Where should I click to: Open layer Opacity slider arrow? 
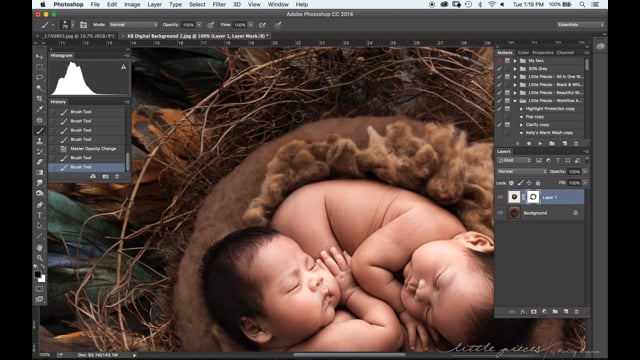tap(585, 171)
